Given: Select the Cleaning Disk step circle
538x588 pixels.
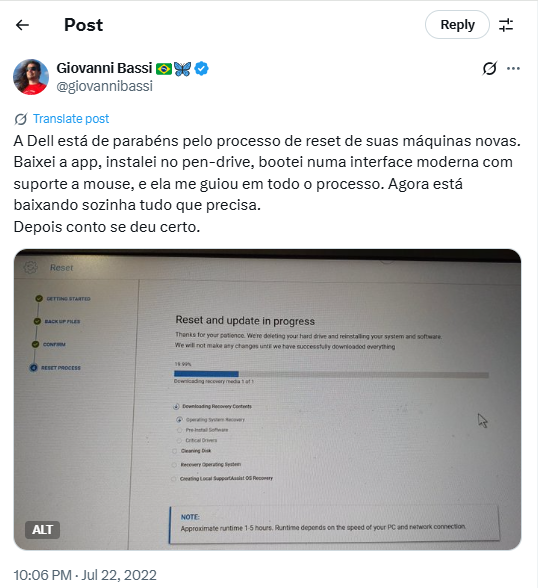Looking at the screenshot, I should point(174,451).
